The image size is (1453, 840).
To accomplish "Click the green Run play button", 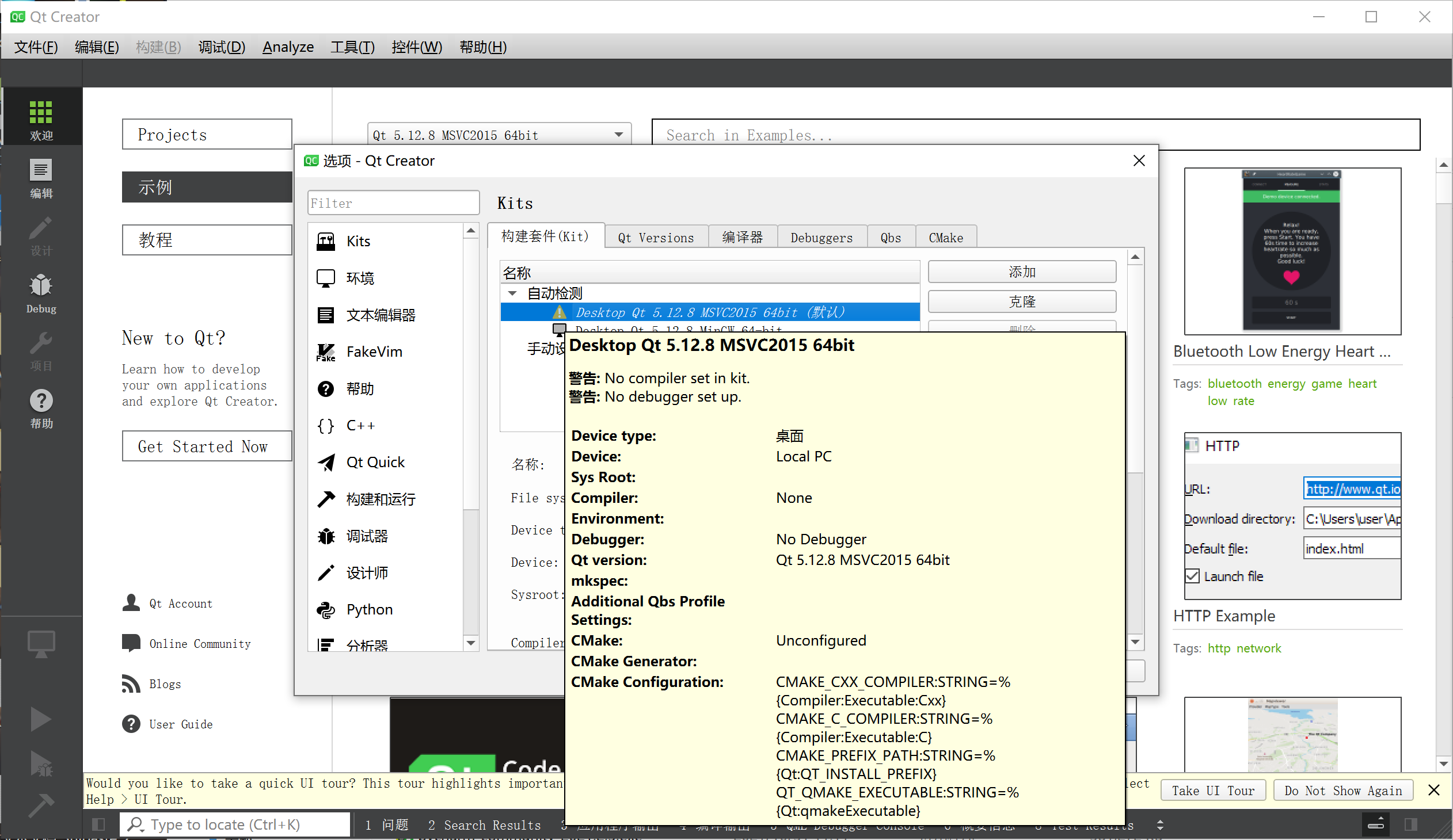I will [41, 719].
